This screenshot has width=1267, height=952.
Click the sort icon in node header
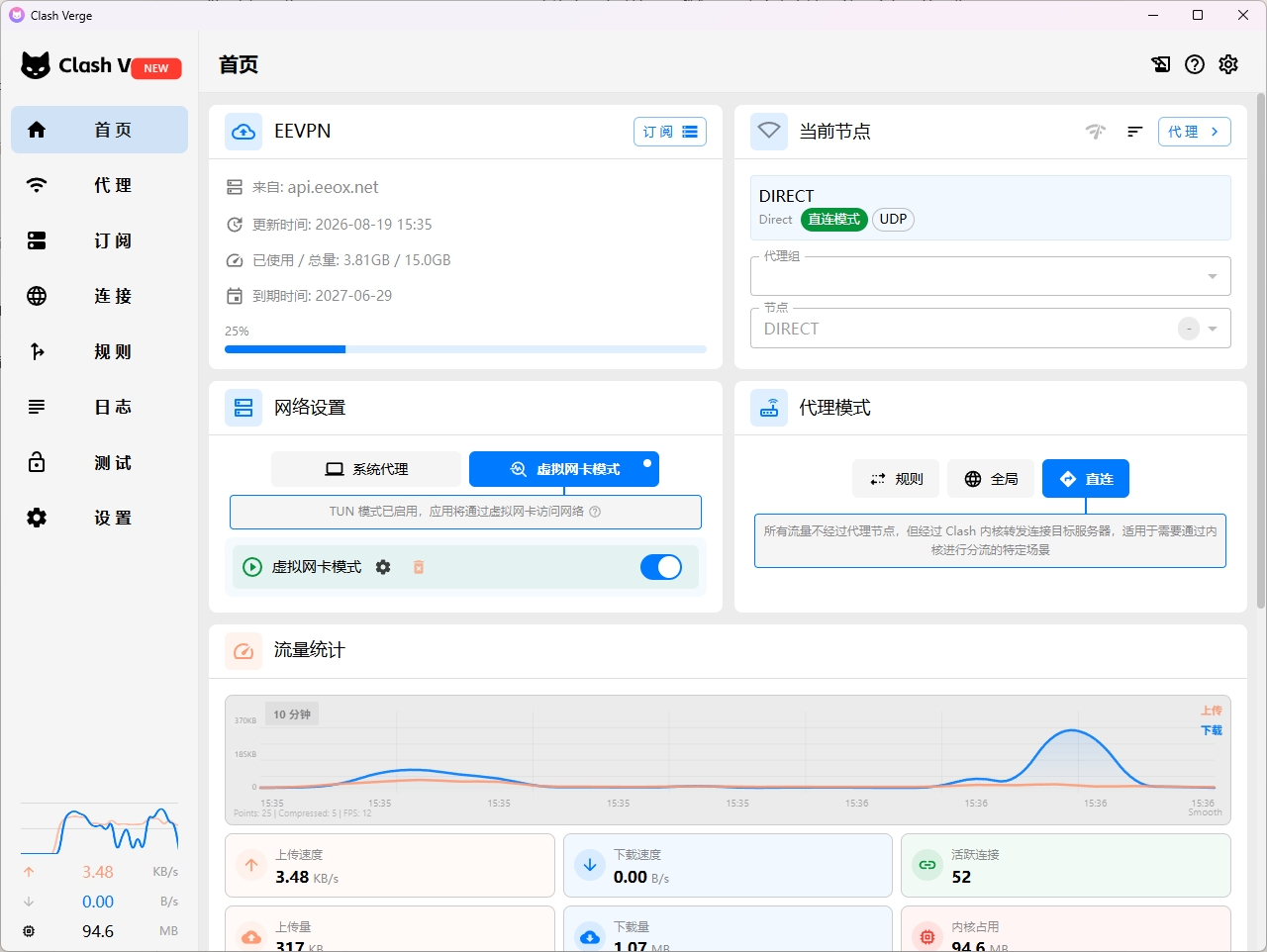pyautogui.click(x=1135, y=132)
